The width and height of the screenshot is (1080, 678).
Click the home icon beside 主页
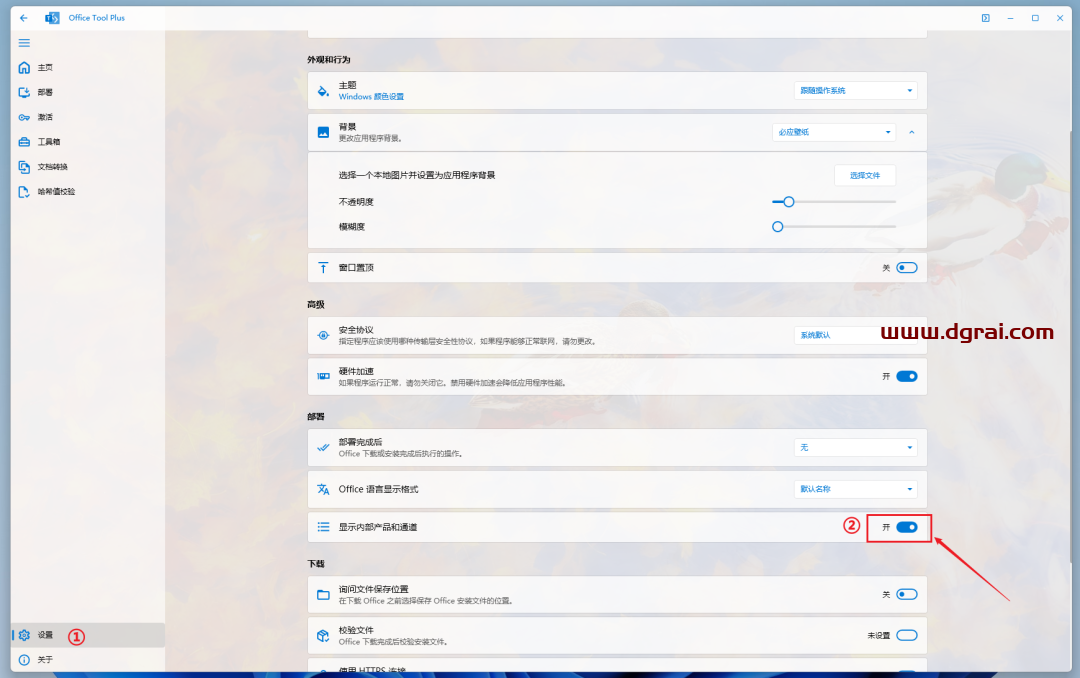(24, 68)
